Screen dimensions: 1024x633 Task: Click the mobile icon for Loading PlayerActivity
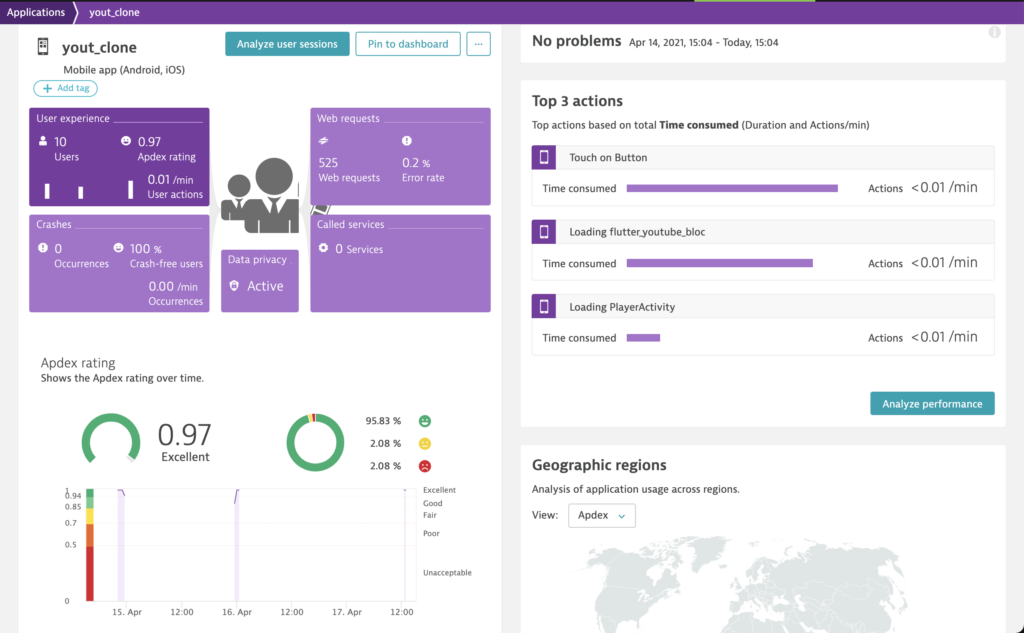pos(545,306)
